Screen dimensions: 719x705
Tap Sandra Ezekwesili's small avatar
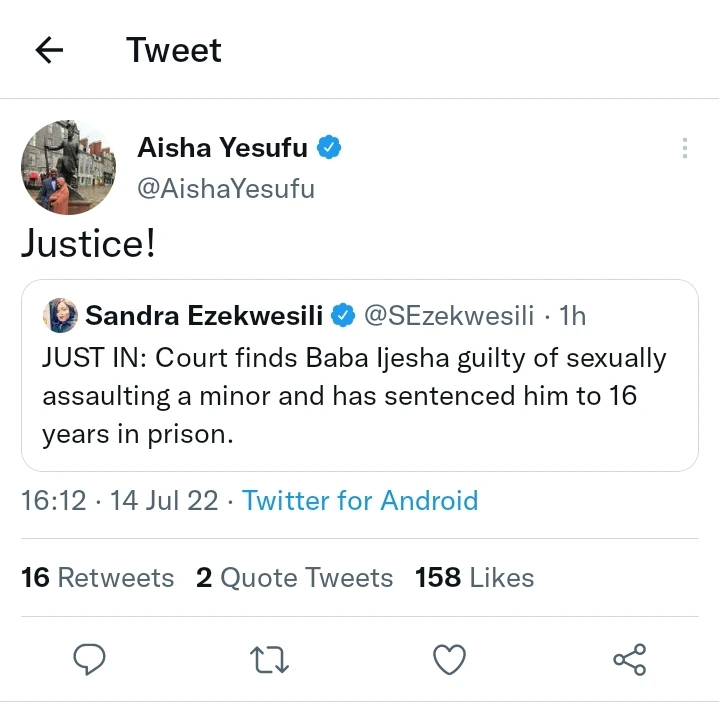coord(60,316)
